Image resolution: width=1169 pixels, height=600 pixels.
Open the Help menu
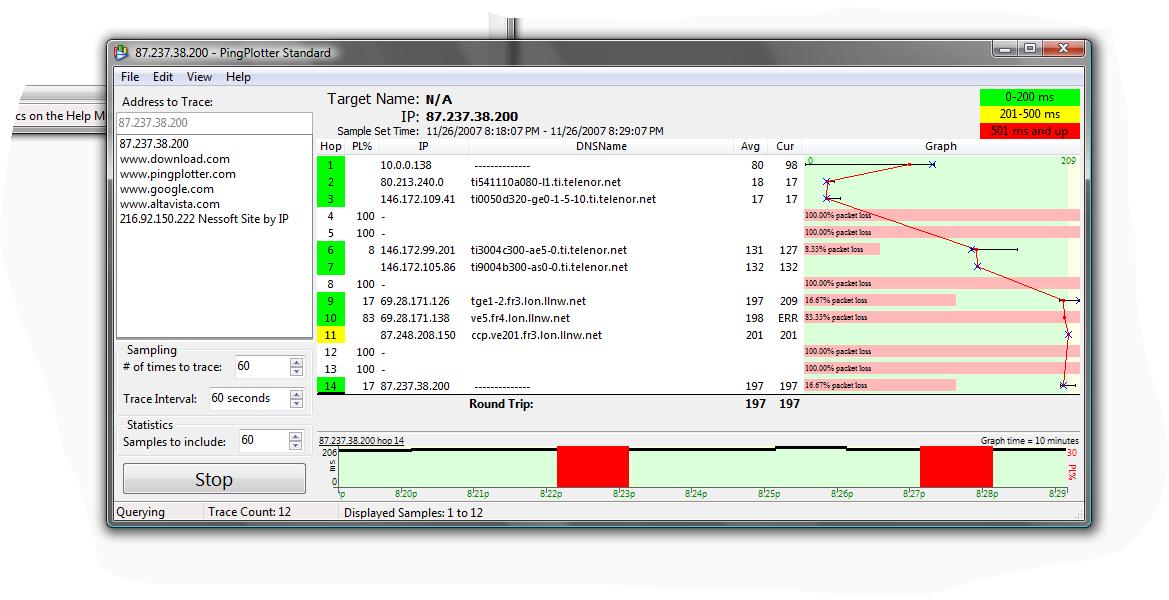[239, 77]
